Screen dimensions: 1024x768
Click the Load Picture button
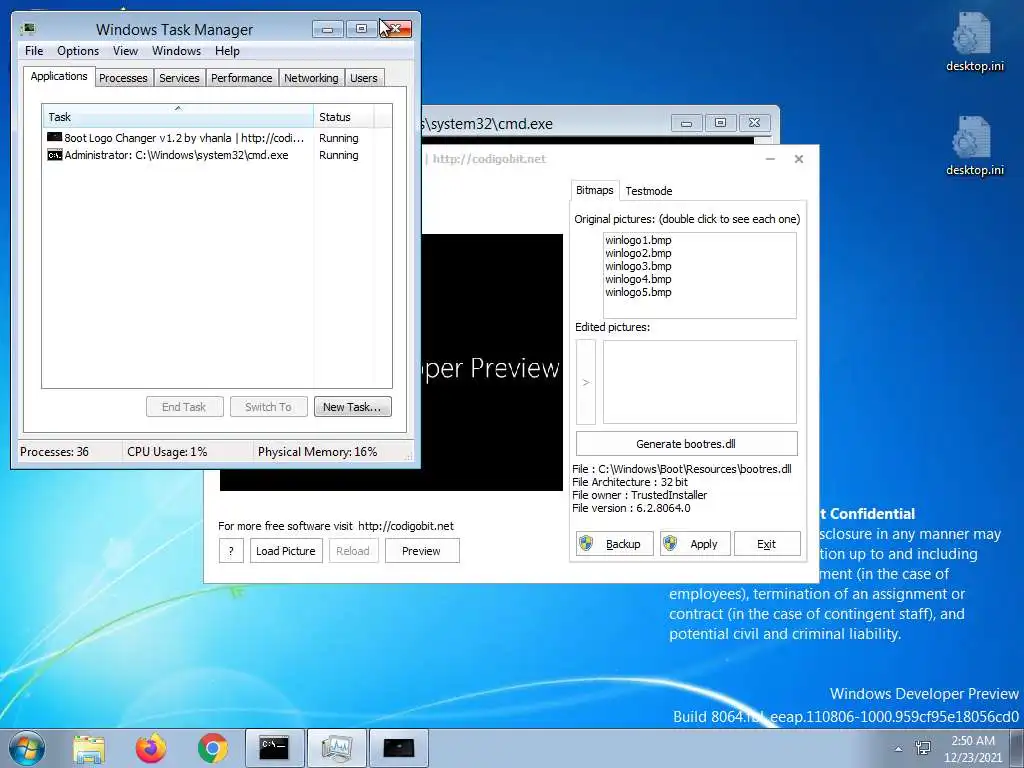(x=286, y=551)
